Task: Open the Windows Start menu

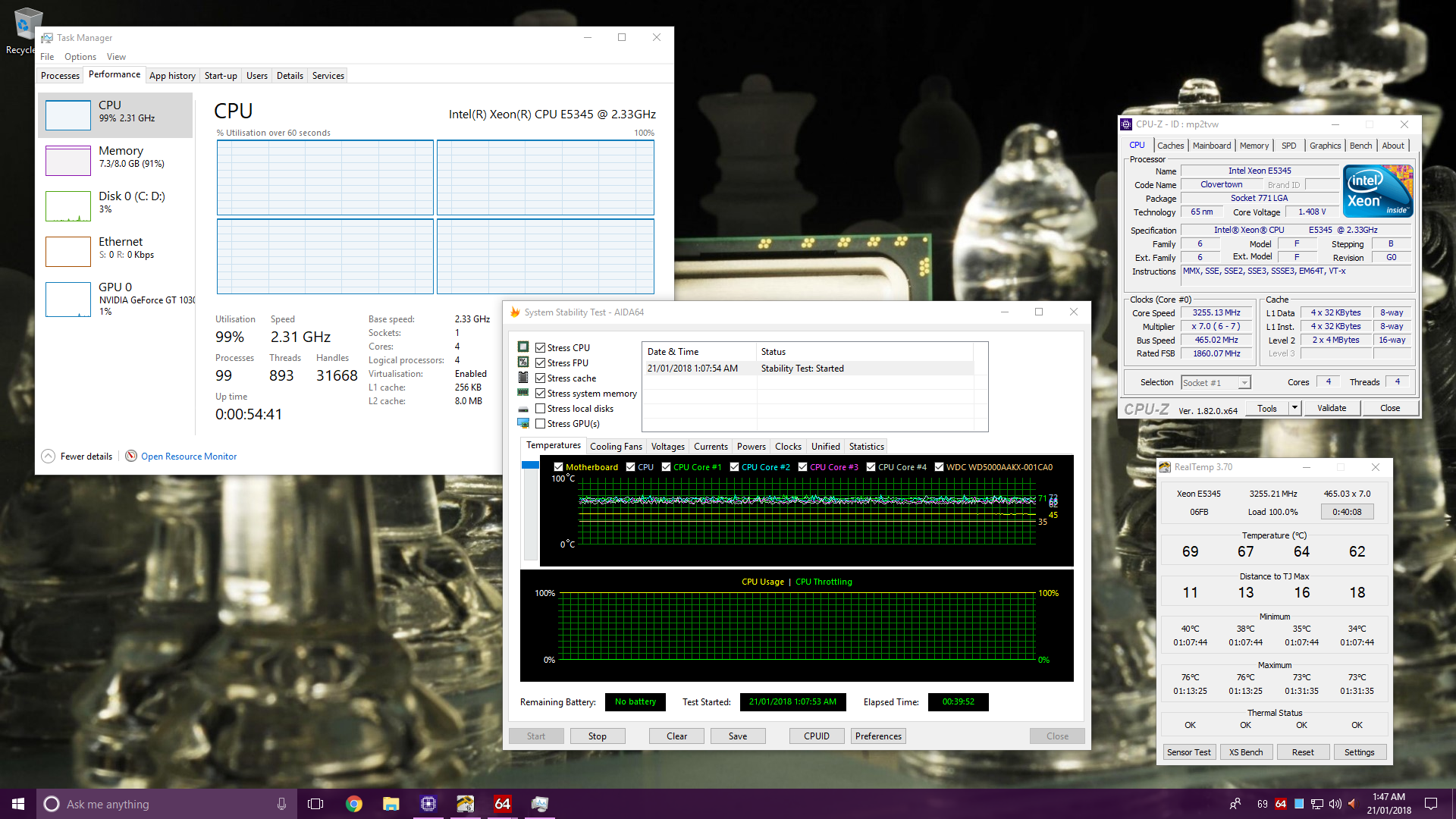Action: pos(18,804)
